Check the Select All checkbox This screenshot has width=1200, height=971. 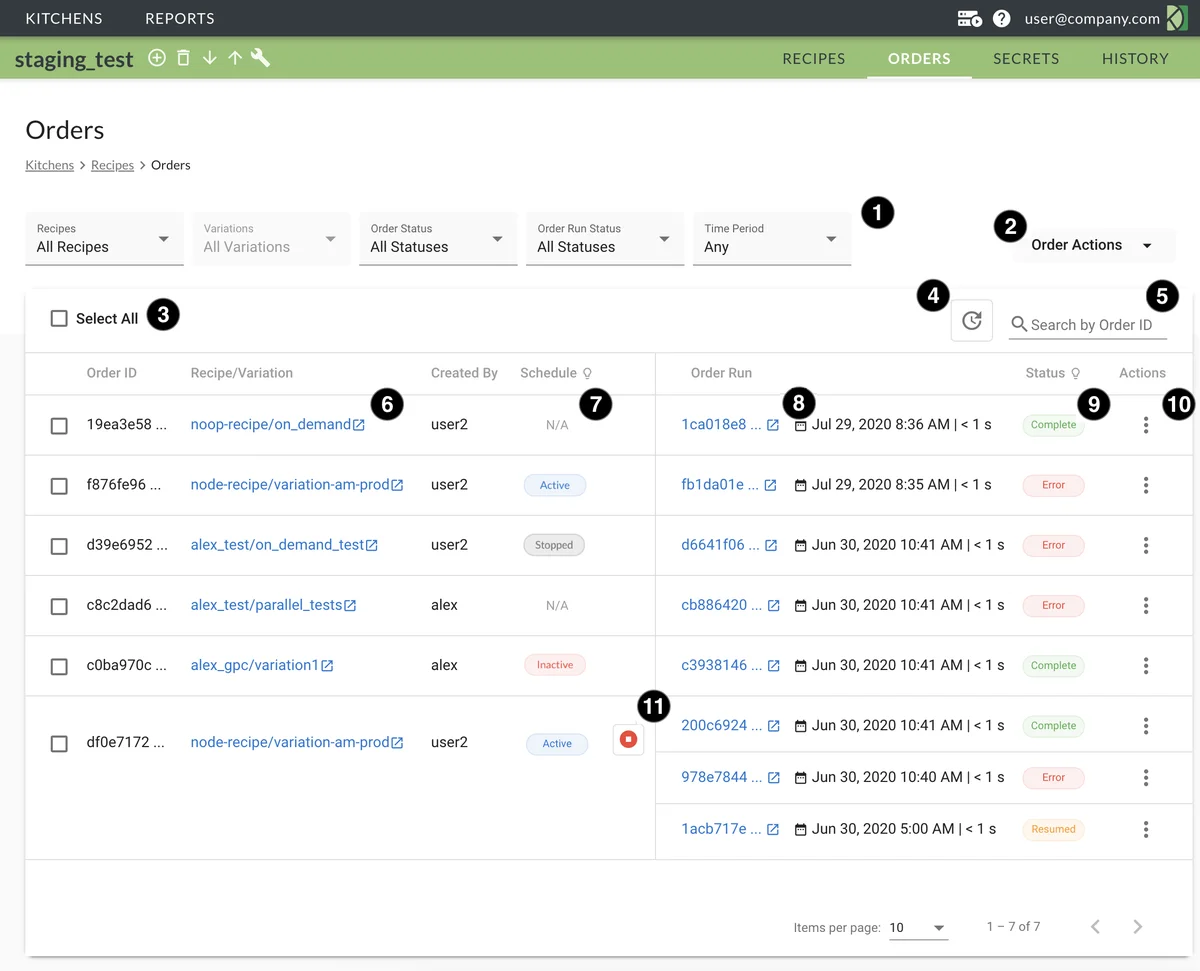(x=59, y=319)
